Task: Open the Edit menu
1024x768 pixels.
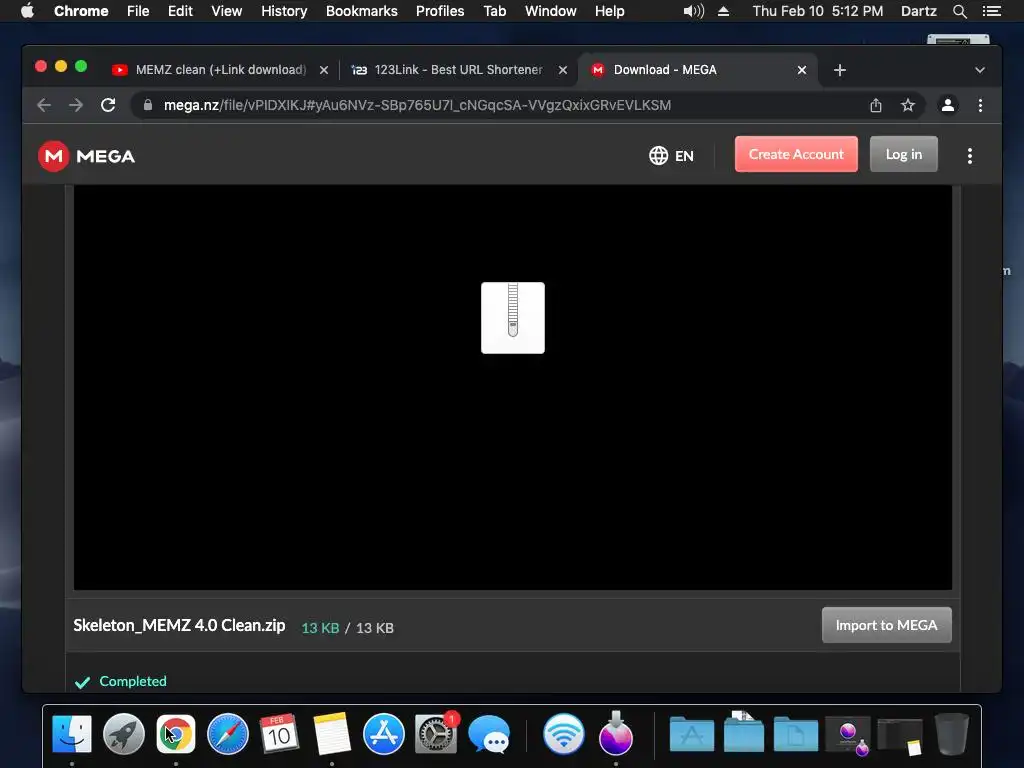Action: [180, 11]
